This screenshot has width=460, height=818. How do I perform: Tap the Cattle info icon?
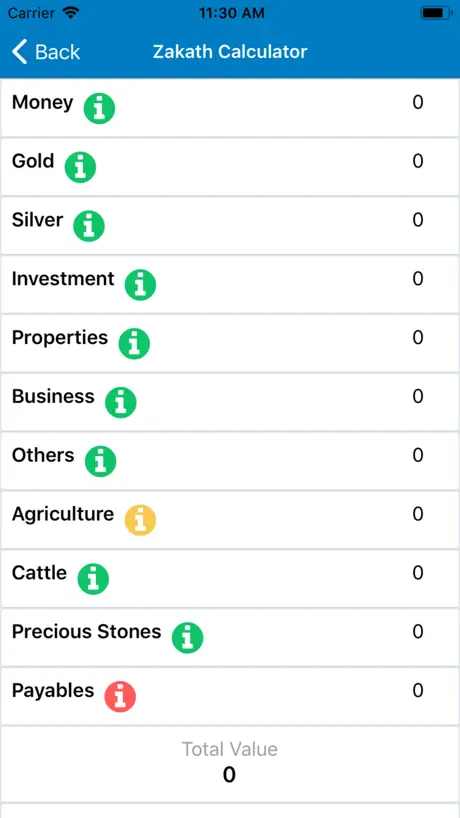(x=93, y=579)
